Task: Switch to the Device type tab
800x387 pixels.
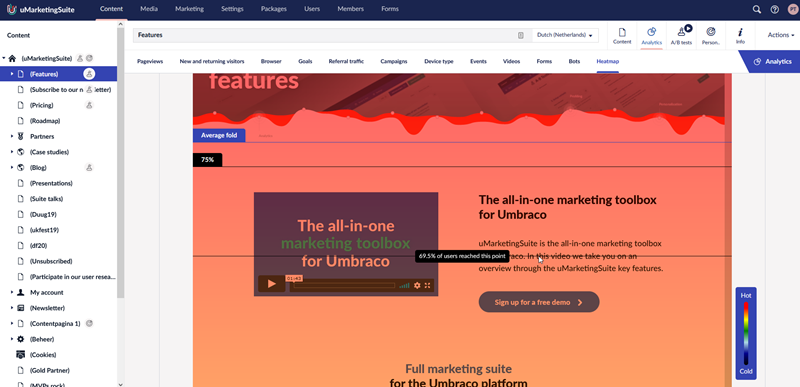Action: (439, 61)
